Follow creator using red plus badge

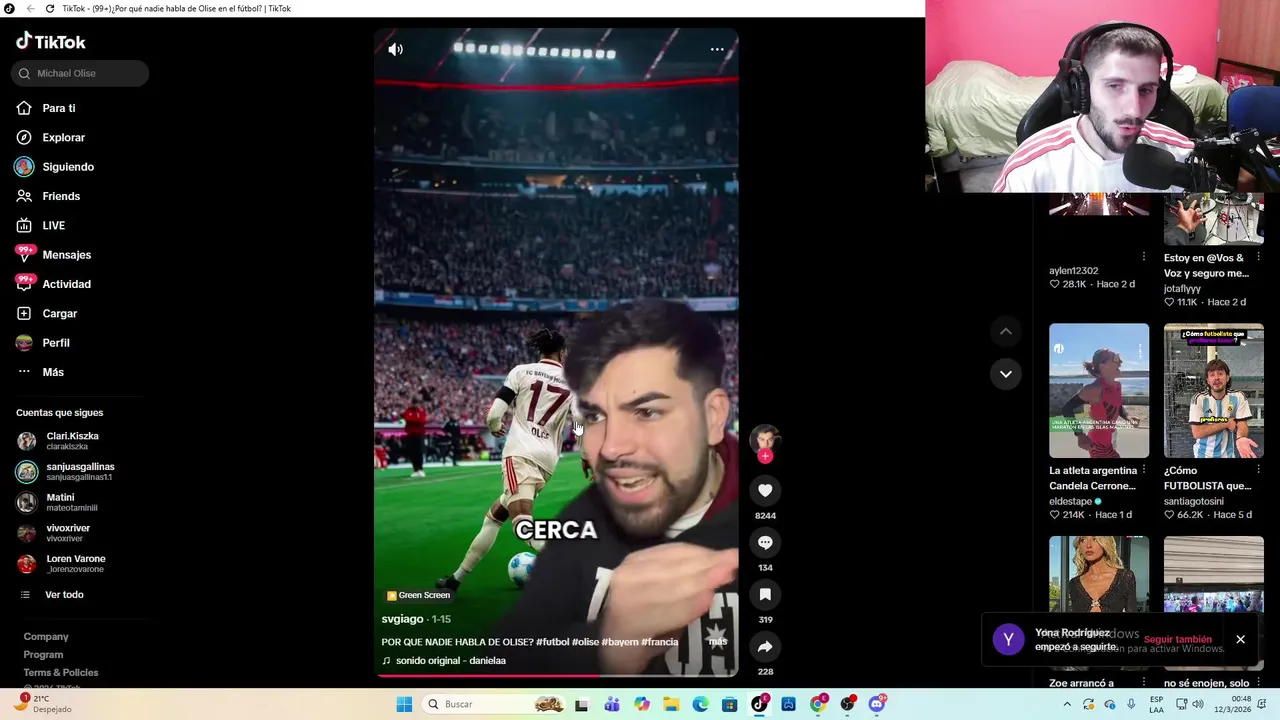(765, 456)
